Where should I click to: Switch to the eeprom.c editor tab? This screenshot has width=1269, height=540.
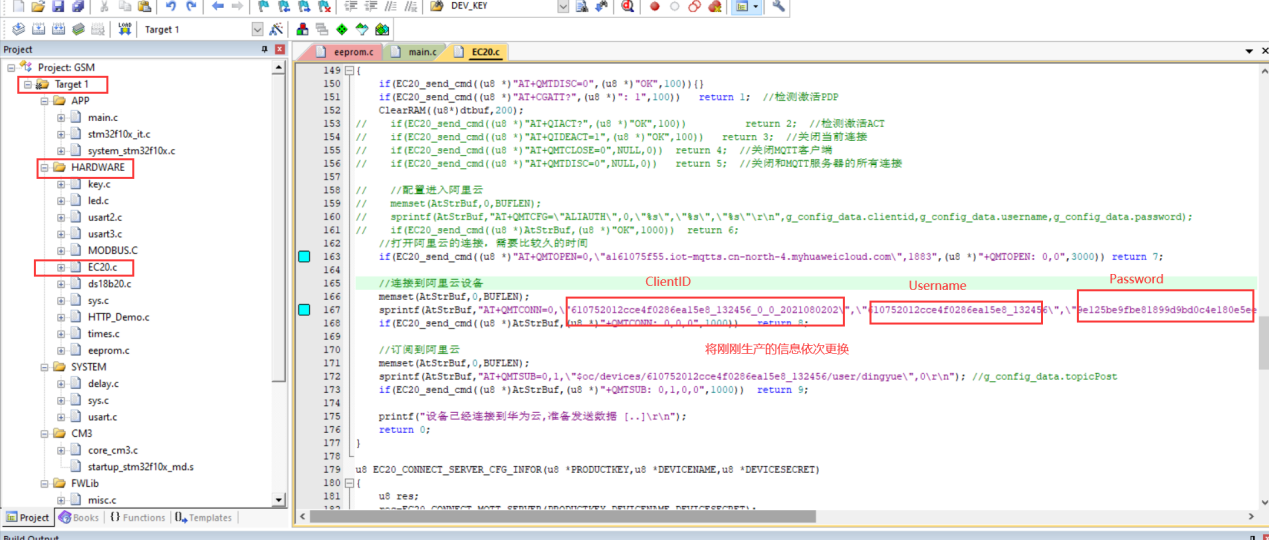click(x=345, y=51)
